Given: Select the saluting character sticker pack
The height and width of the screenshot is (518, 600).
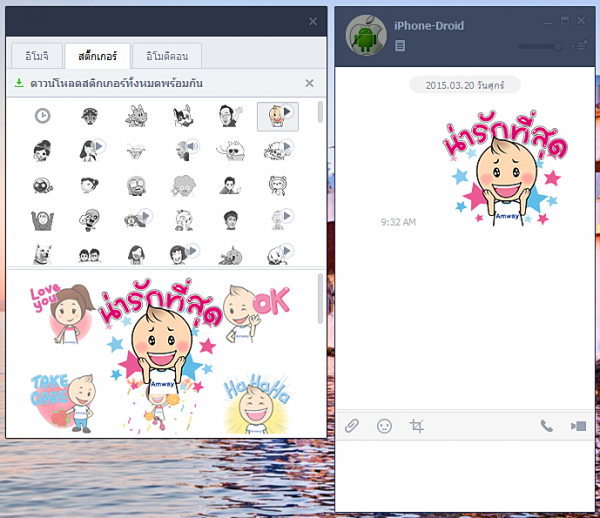Looking at the screenshot, I should (90, 220).
